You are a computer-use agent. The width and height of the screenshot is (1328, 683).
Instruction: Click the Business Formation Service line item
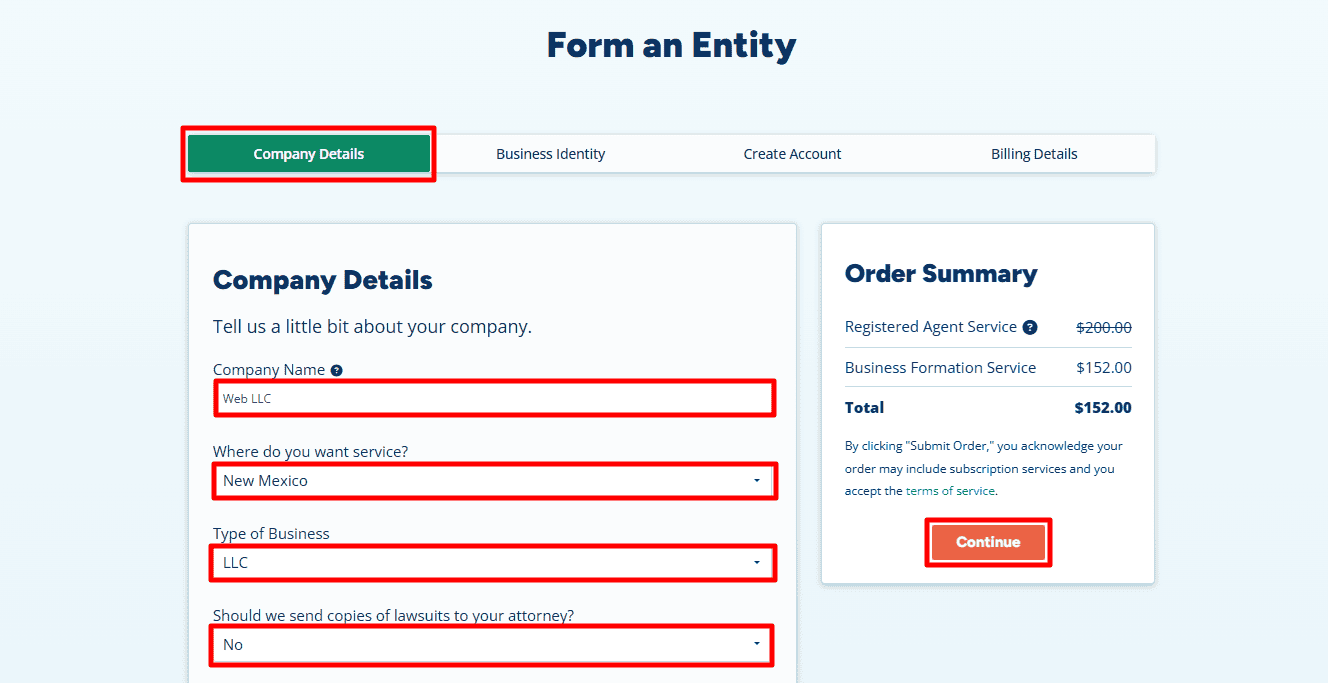[940, 368]
